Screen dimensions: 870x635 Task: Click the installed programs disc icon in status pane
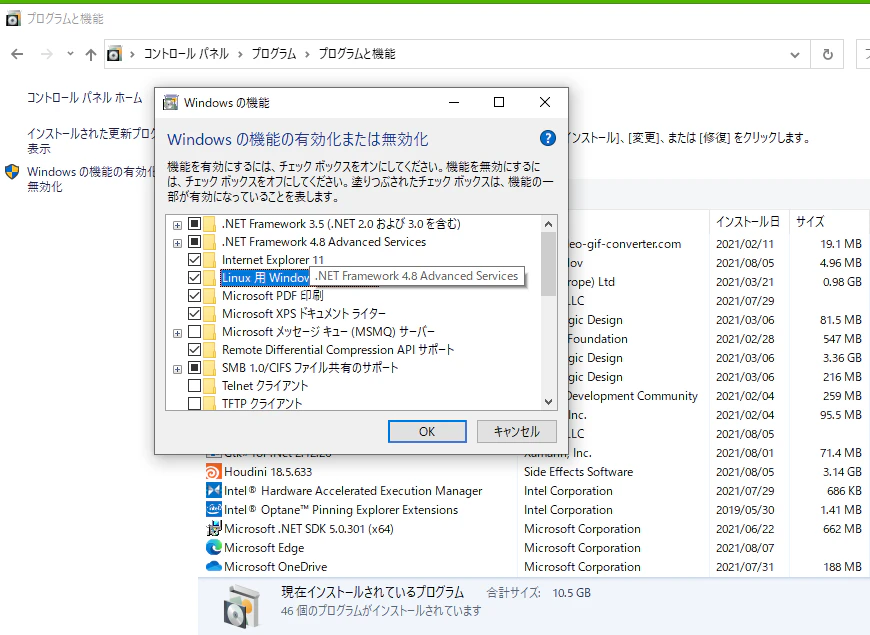[x=242, y=606]
